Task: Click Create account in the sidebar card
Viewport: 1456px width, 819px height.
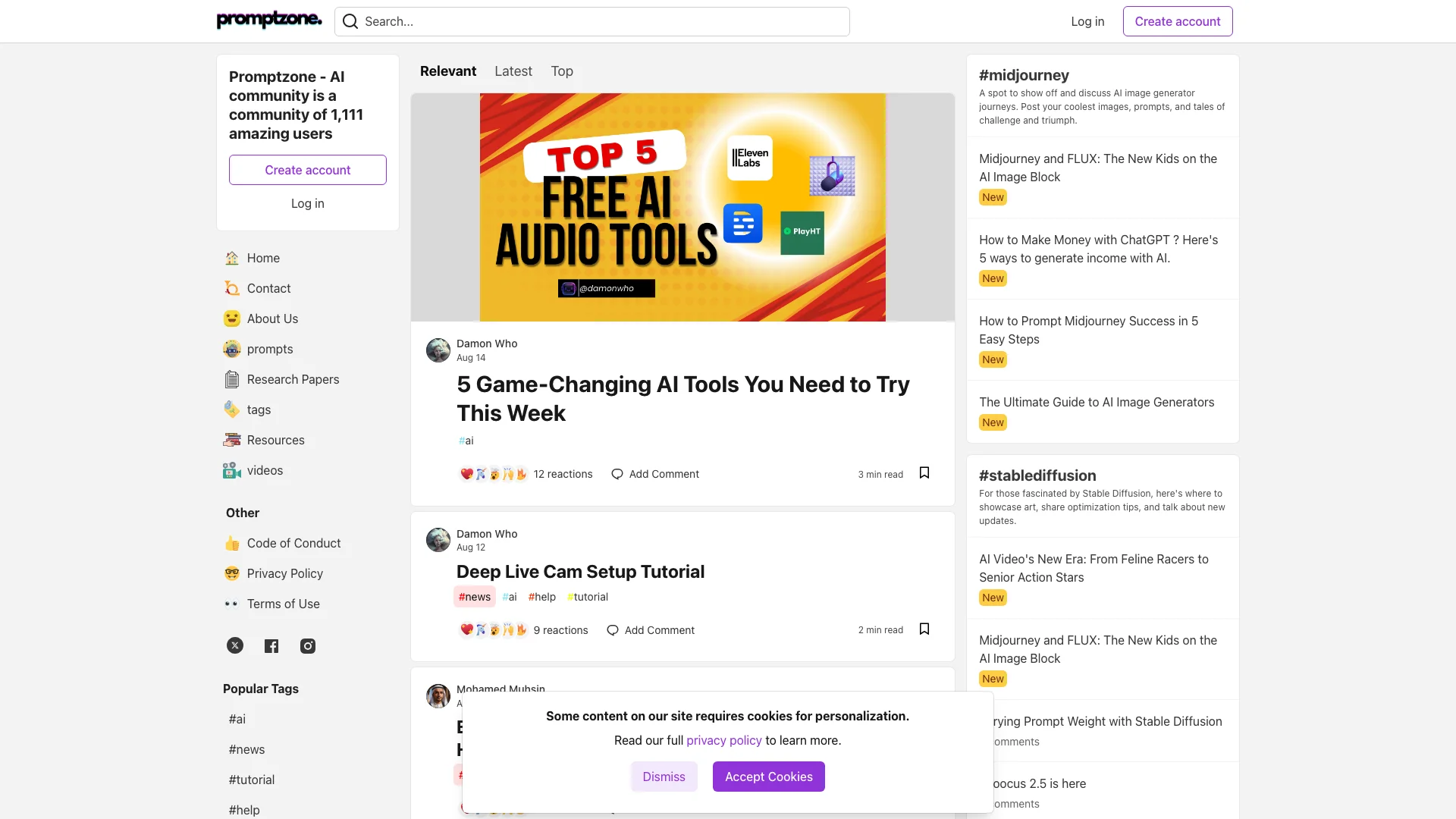Action: click(x=308, y=170)
